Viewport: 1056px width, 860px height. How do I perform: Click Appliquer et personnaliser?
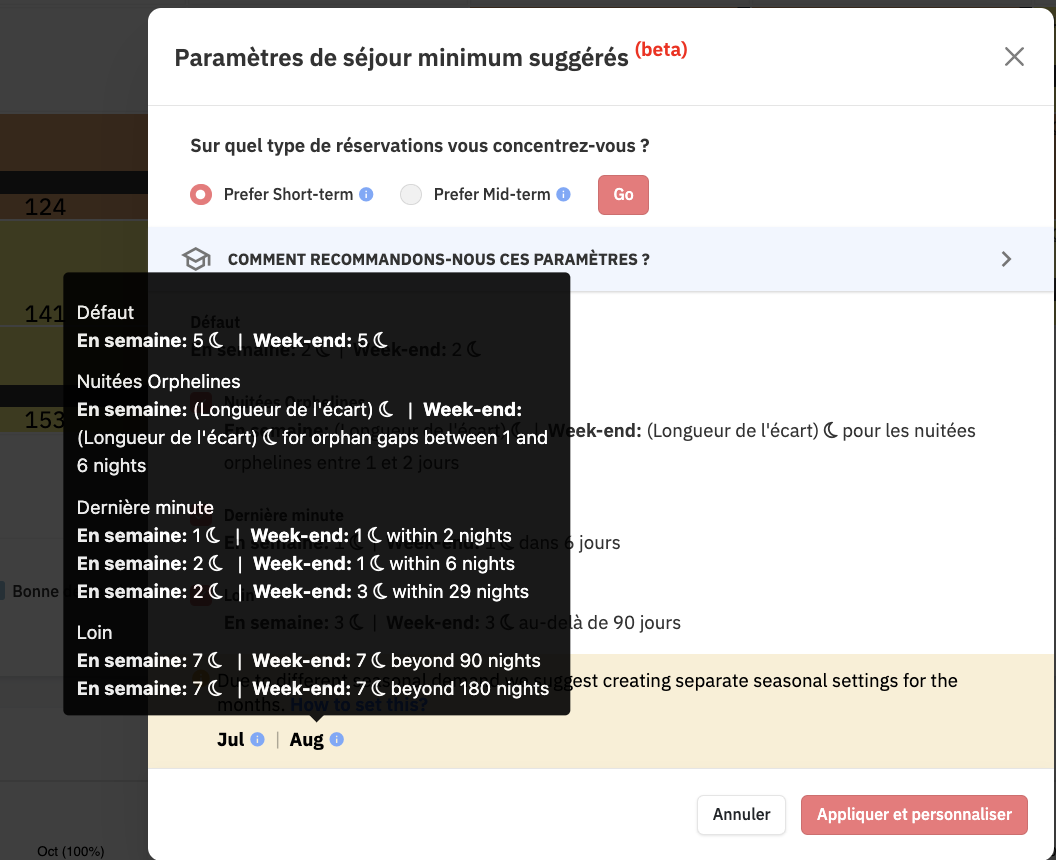pyautogui.click(x=914, y=815)
